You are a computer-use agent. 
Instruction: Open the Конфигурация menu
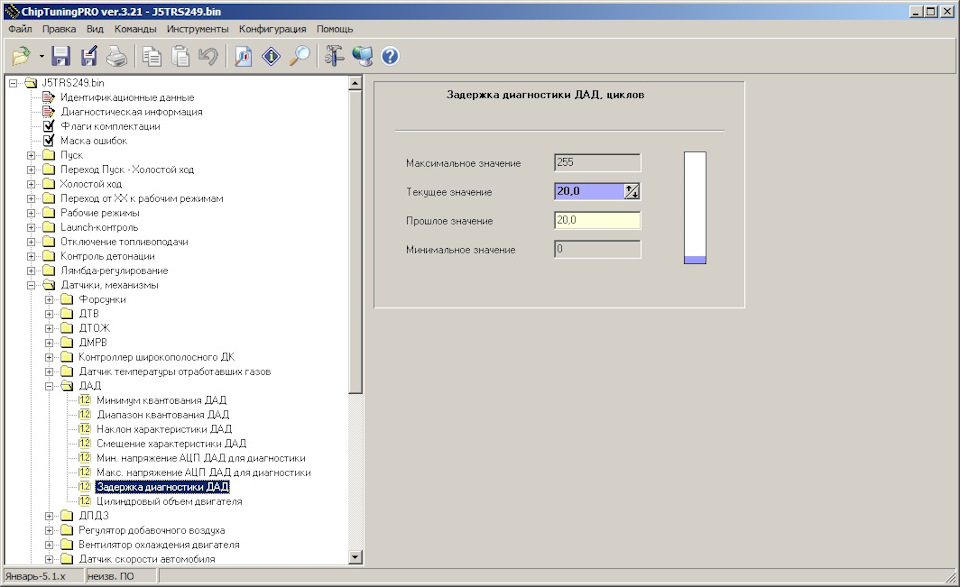point(272,29)
